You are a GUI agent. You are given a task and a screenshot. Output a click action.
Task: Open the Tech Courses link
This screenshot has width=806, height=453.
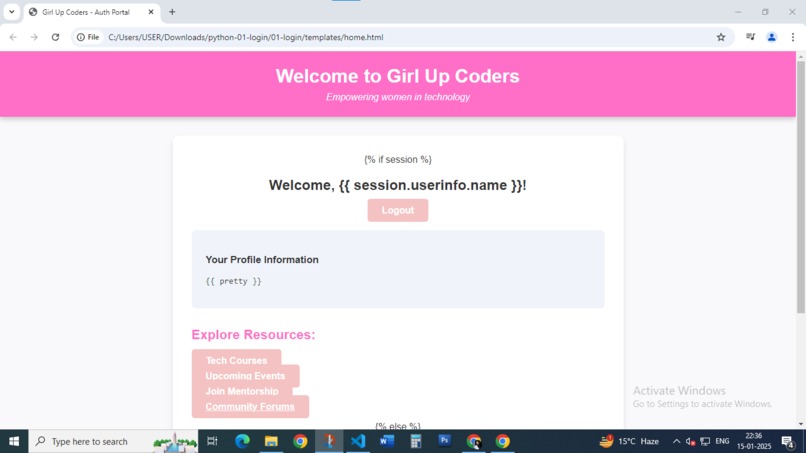pyautogui.click(x=236, y=360)
